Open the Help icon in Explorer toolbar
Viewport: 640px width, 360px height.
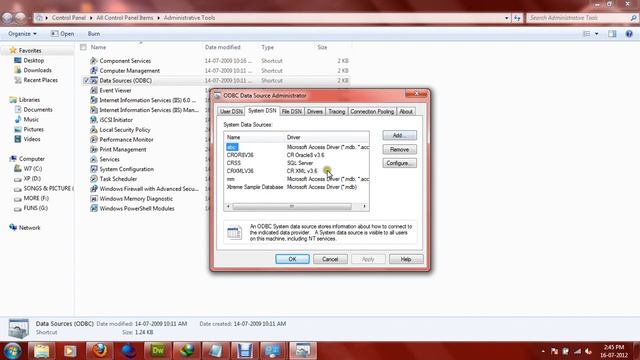click(629, 34)
